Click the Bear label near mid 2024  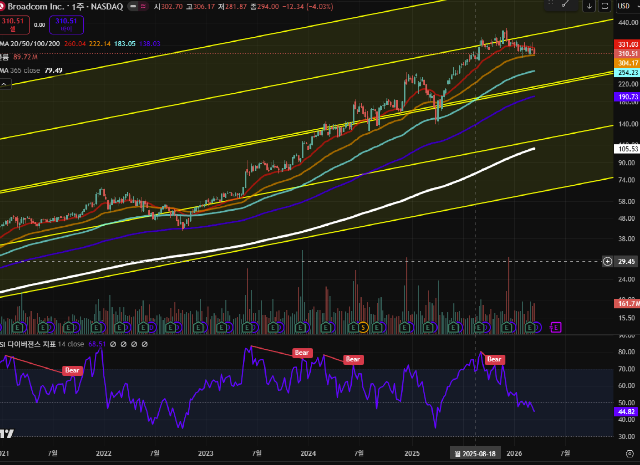353,359
